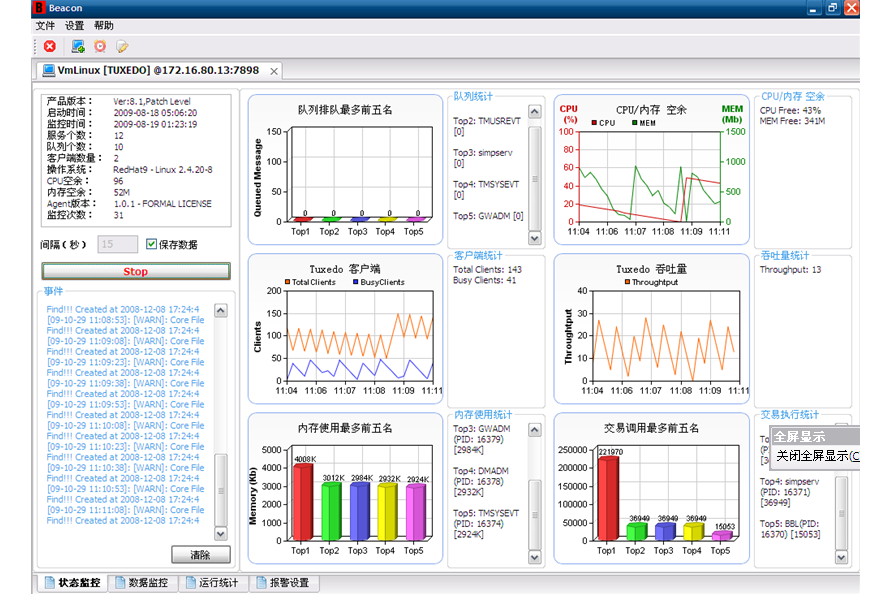
Task: Switch to the 报警设置 bottom tab
Action: 283,583
